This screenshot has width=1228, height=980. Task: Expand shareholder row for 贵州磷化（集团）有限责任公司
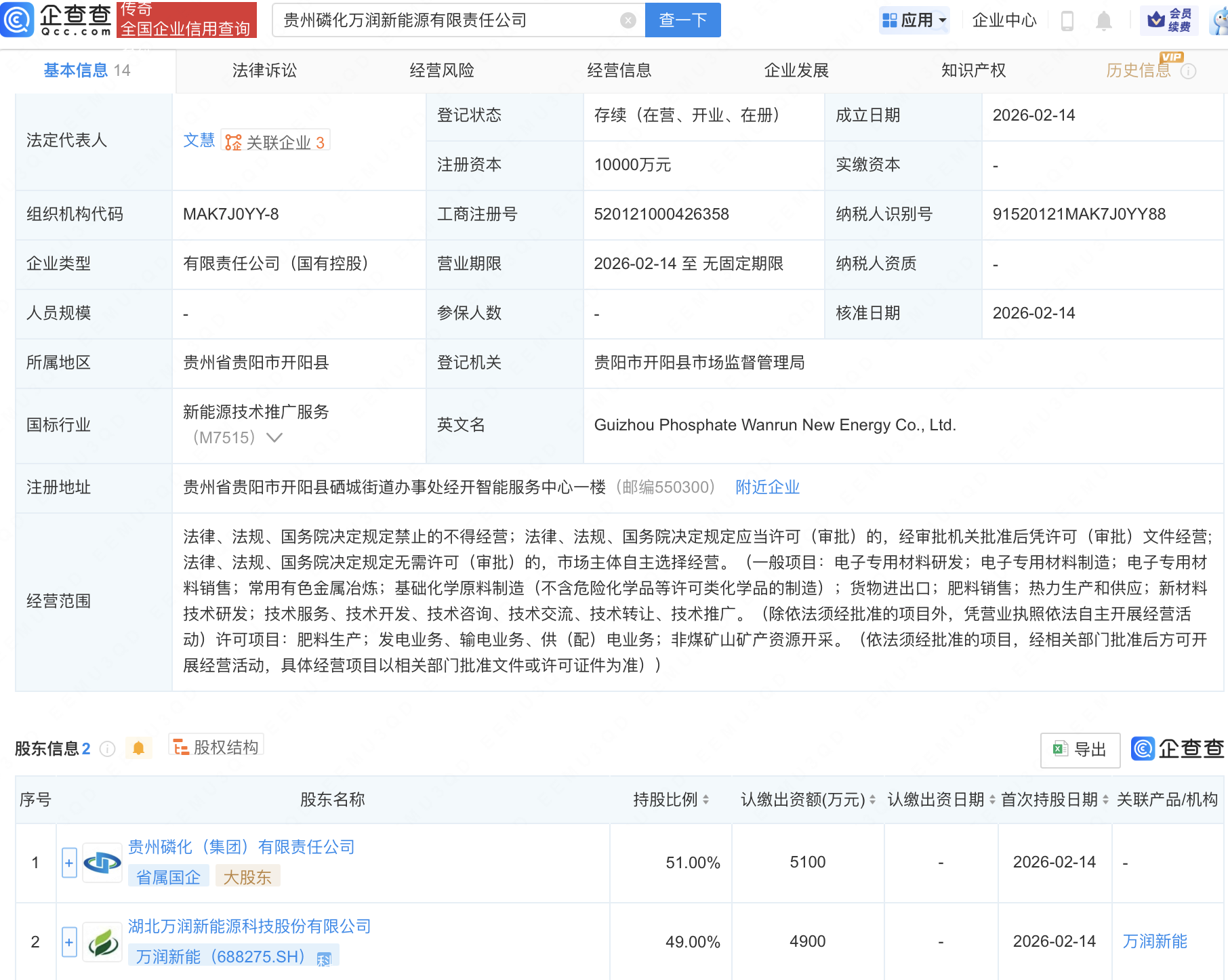(x=68, y=863)
